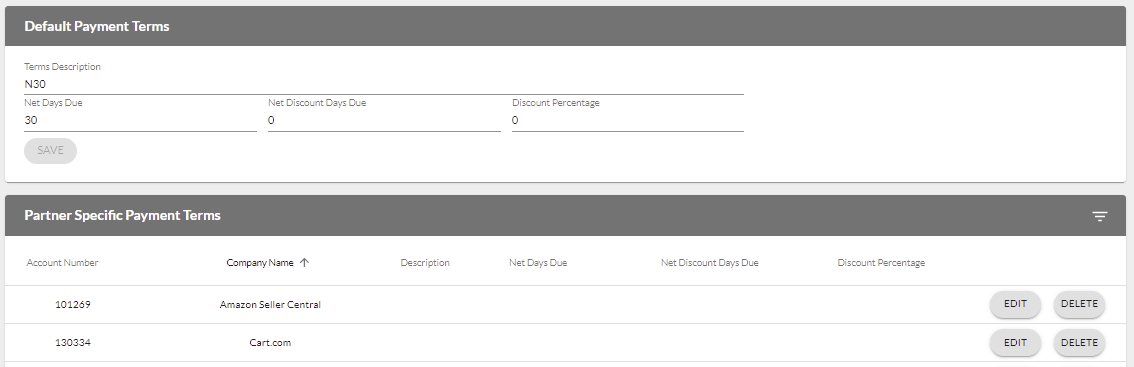This screenshot has height=367, width=1134.
Task: Focus the Net Days Due input showing 30
Action: coord(140,121)
